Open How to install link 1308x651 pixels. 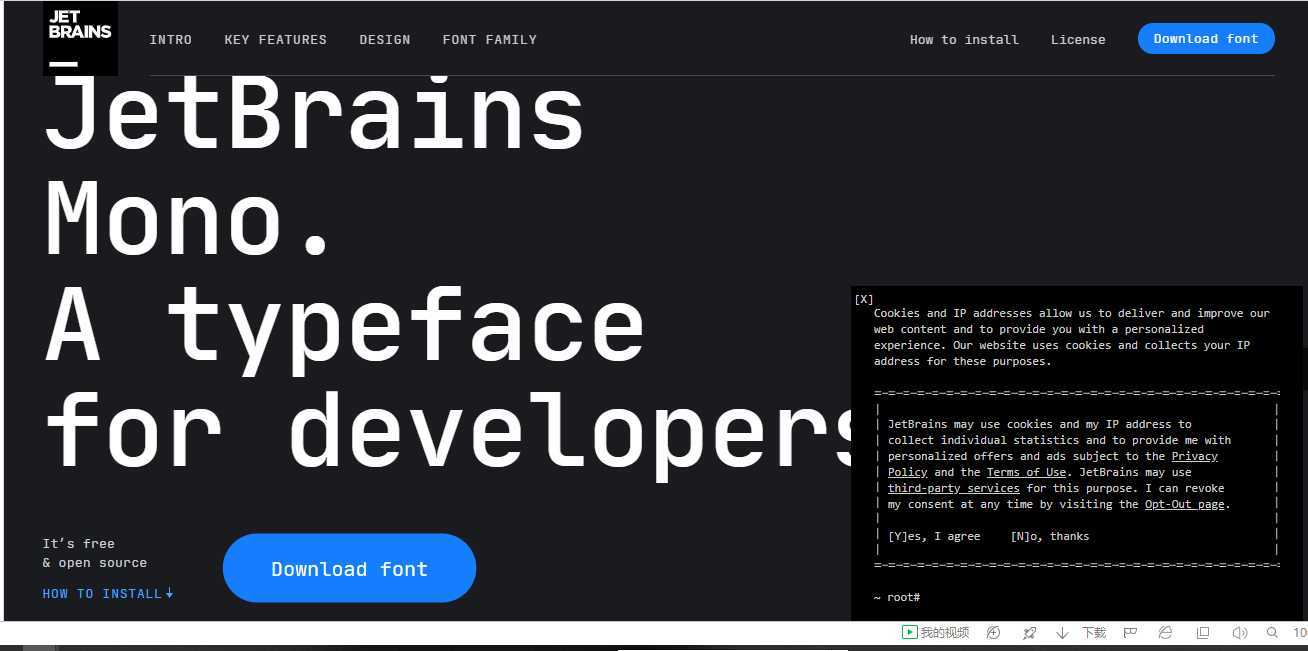[x=964, y=40]
